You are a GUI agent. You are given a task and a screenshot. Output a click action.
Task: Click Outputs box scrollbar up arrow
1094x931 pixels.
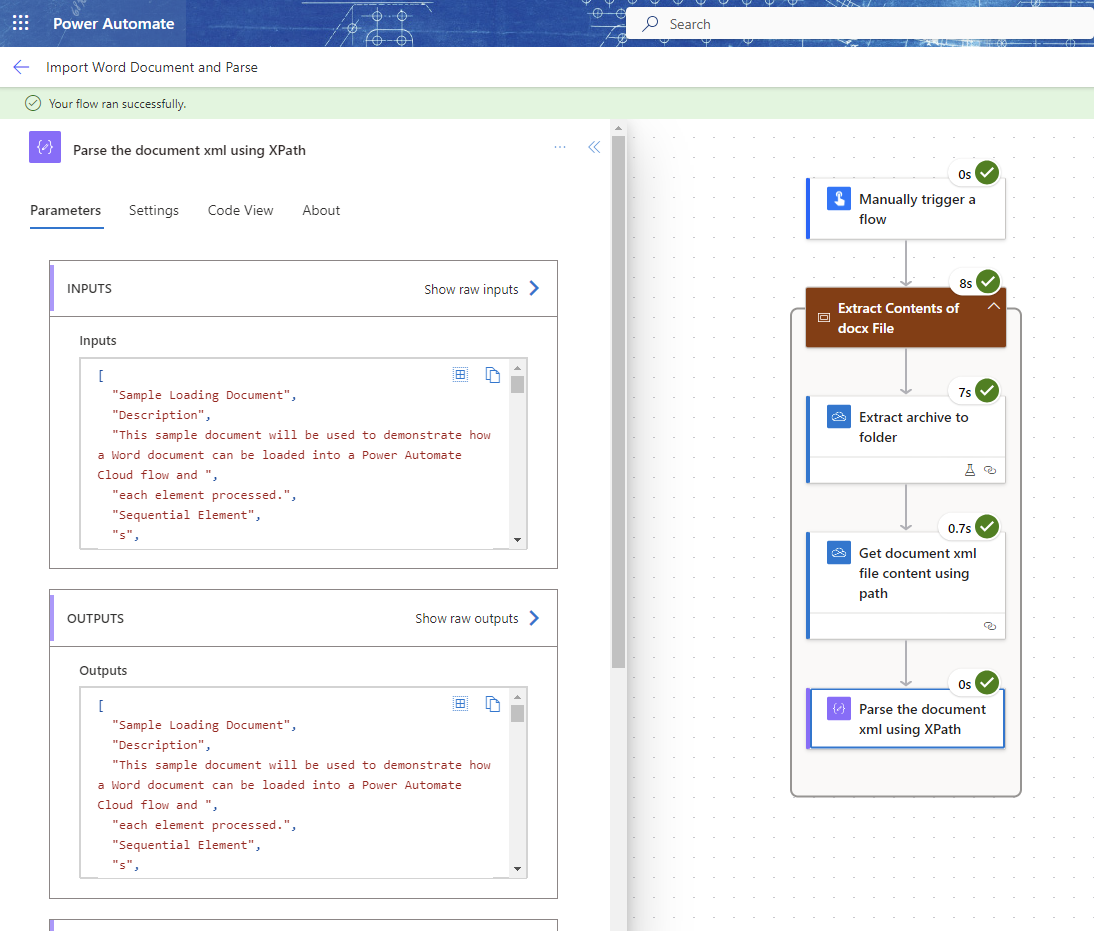click(517, 697)
